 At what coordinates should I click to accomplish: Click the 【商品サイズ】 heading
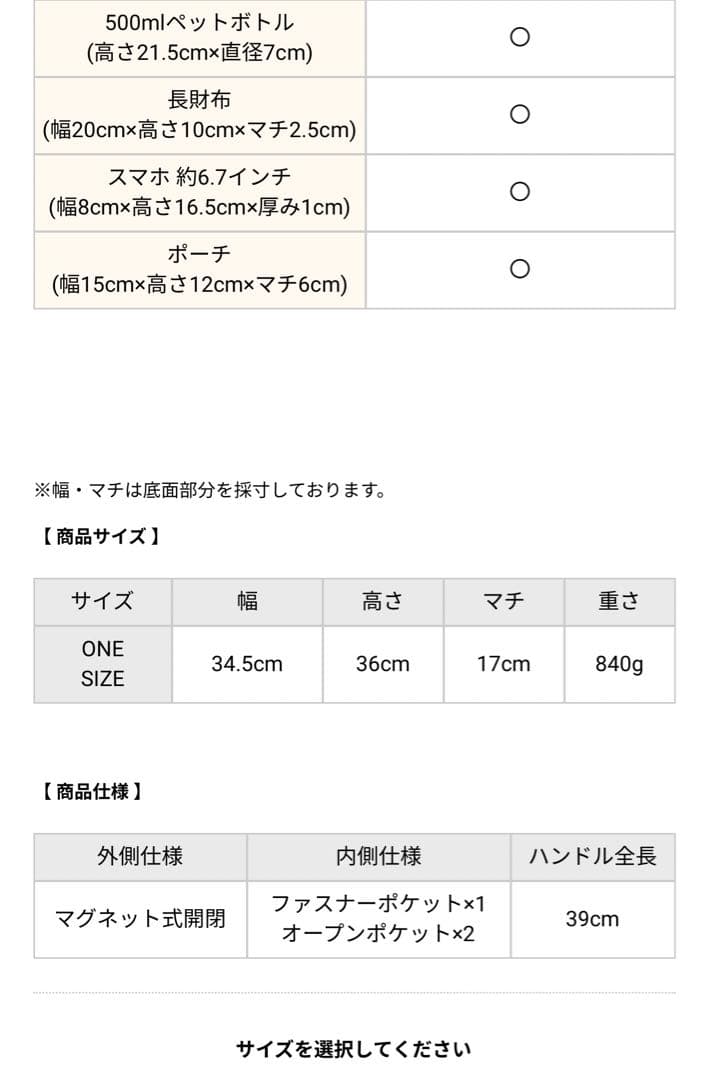click(100, 536)
